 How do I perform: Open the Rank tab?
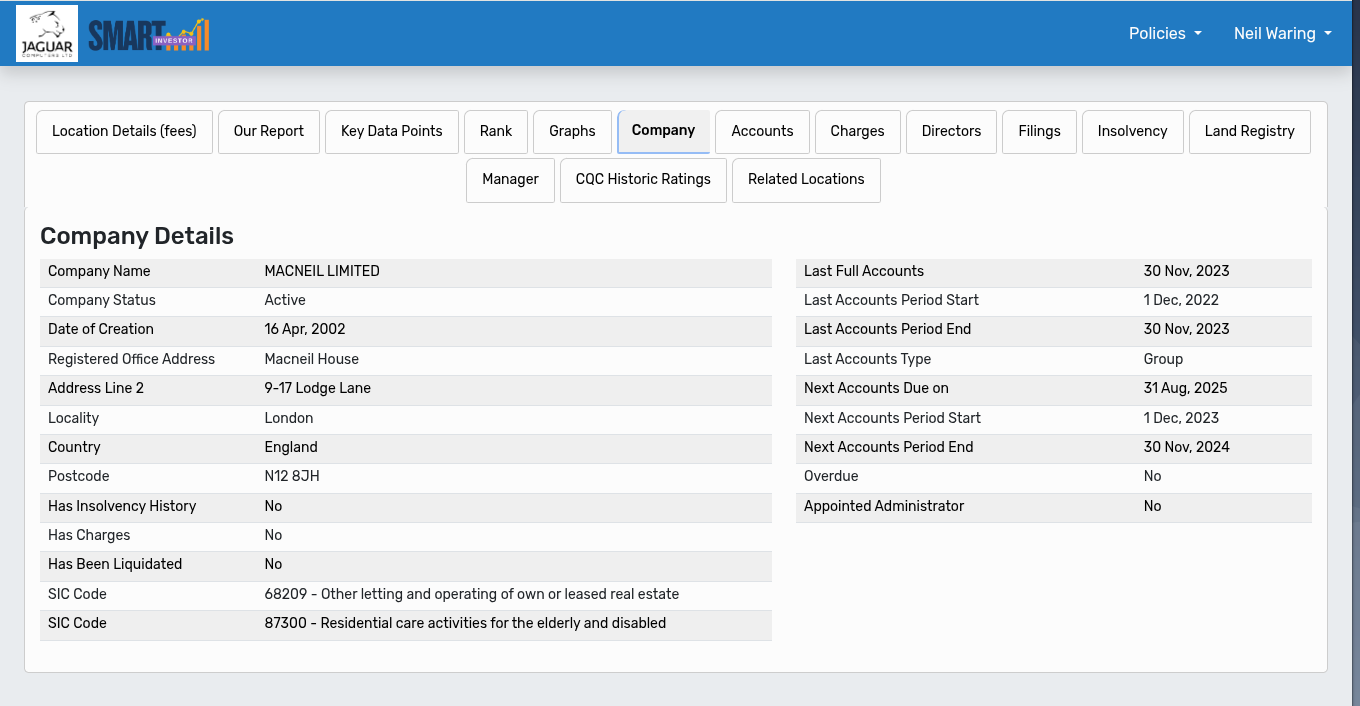(495, 131)
